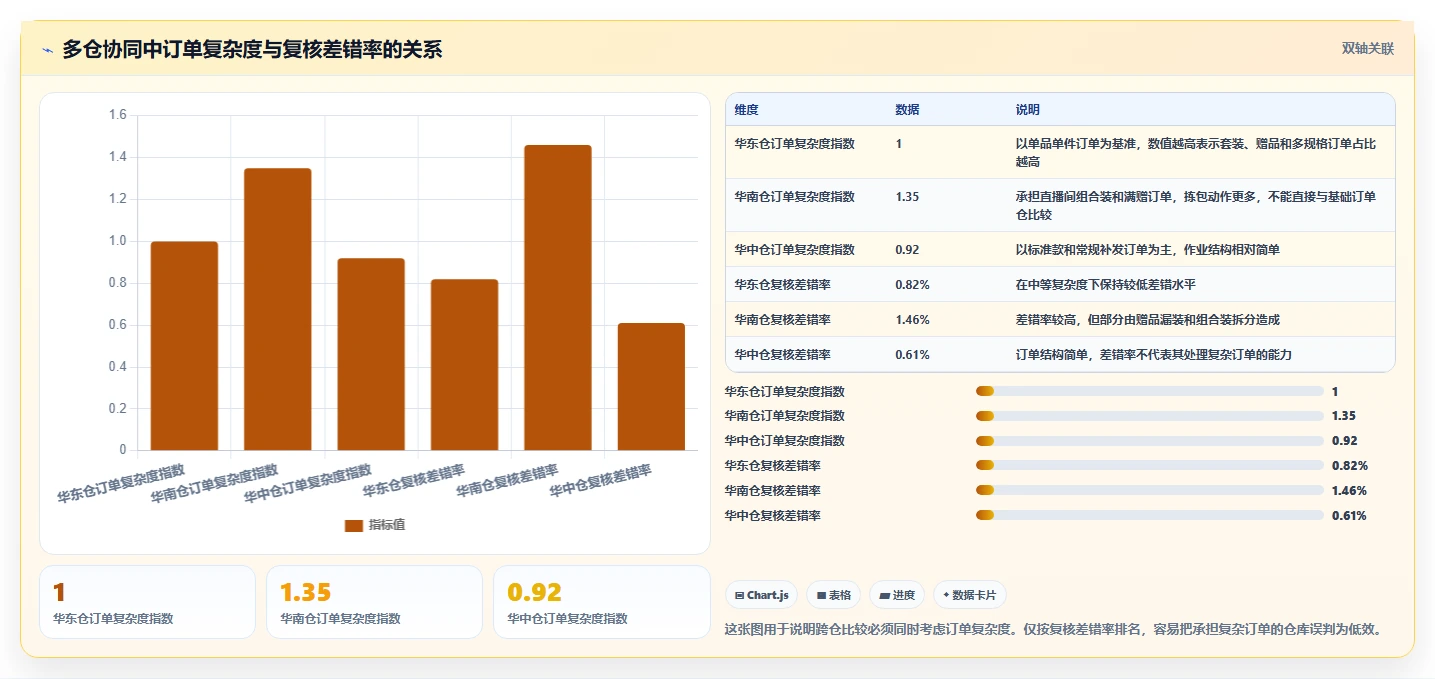Click the dashboard title 多仓协同中订单复杂度与复核差错率的关系
The height and width of the screenshot is (679, 1435).
click(252, 50)
